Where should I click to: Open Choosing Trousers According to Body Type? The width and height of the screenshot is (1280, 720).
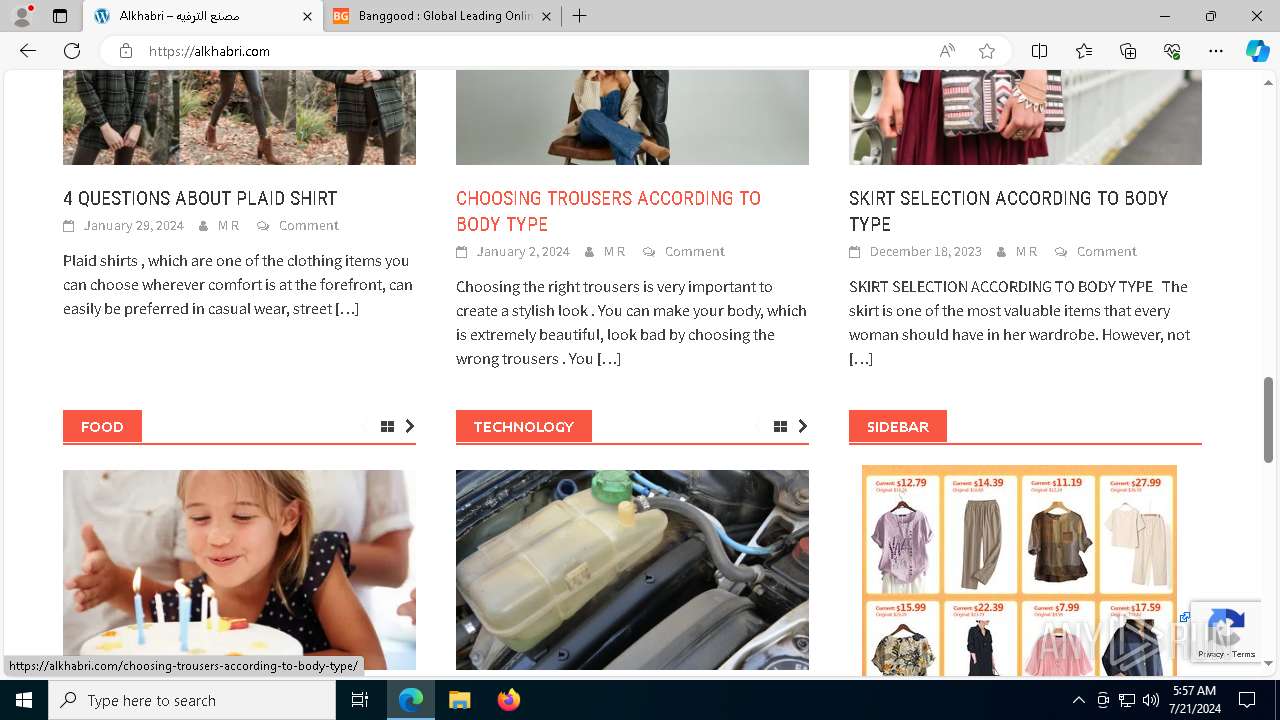608,211
